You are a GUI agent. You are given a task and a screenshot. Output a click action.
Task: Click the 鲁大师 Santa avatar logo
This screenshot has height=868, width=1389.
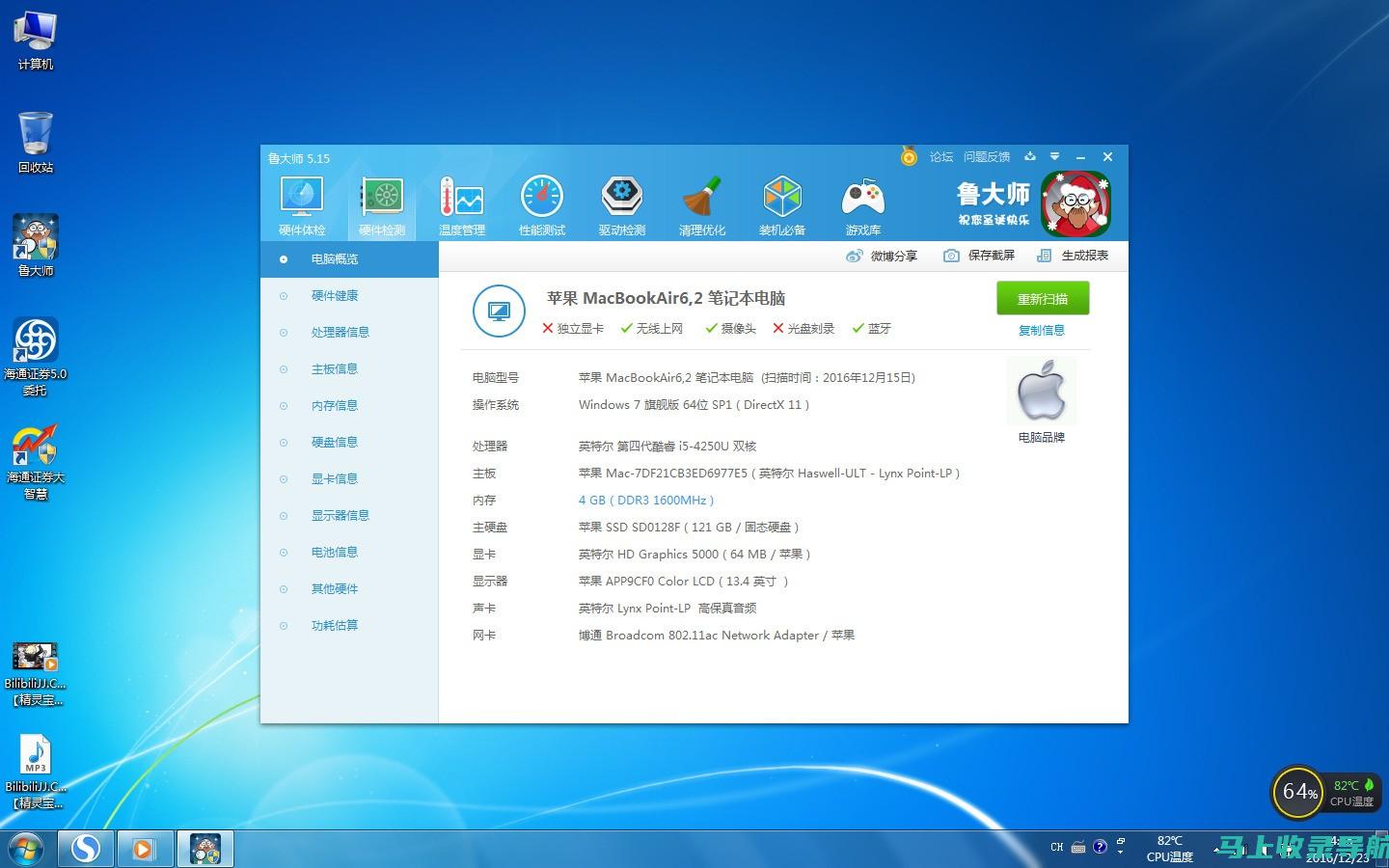point(1076,204)
